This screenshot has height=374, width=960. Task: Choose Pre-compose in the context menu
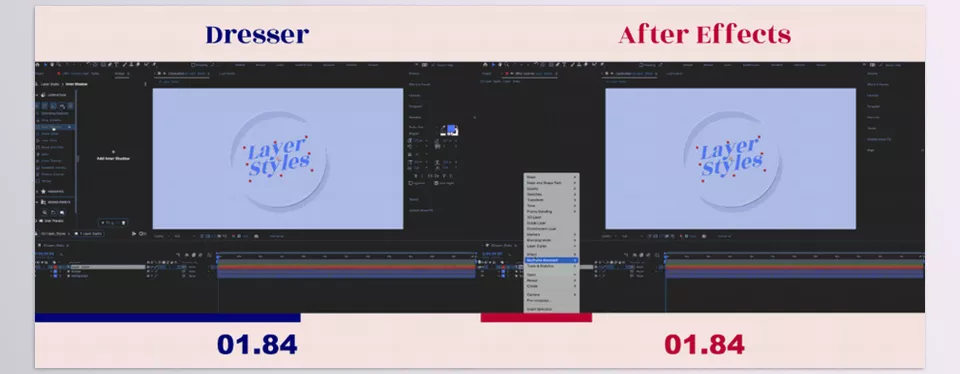pos(551,301)
